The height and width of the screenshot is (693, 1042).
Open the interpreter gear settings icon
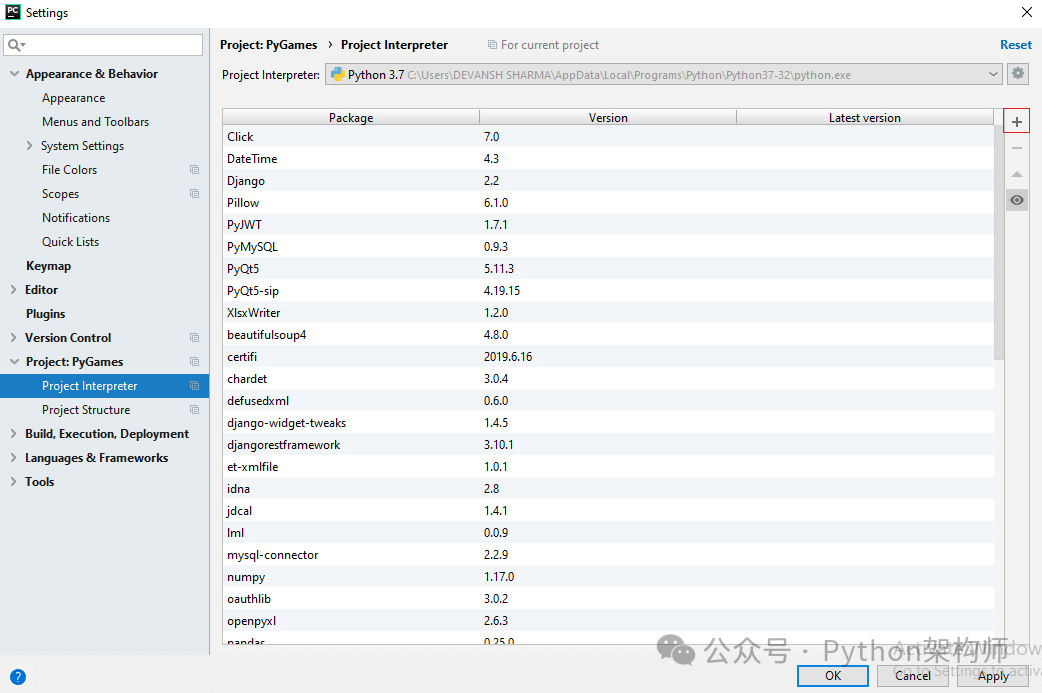click(x=1017, y=74)
